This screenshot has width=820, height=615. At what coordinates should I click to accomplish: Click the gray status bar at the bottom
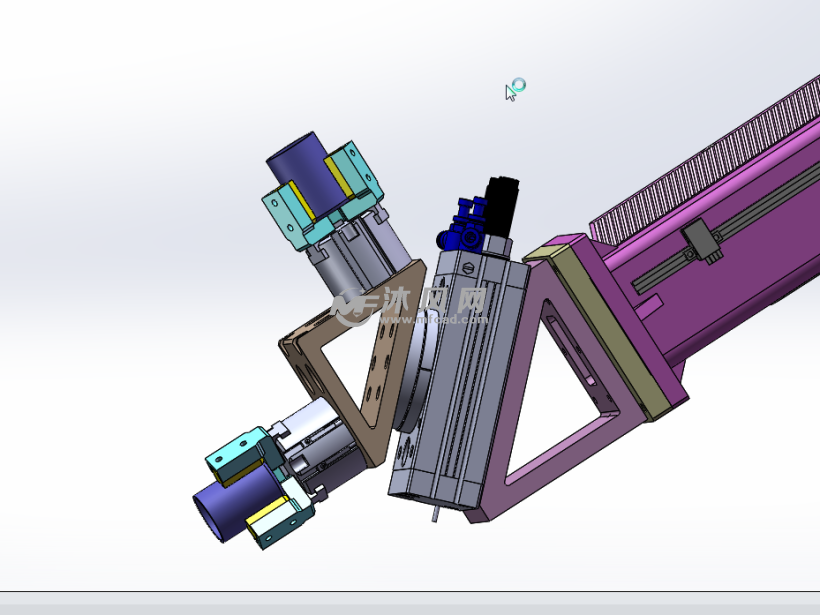pos(410,605)
